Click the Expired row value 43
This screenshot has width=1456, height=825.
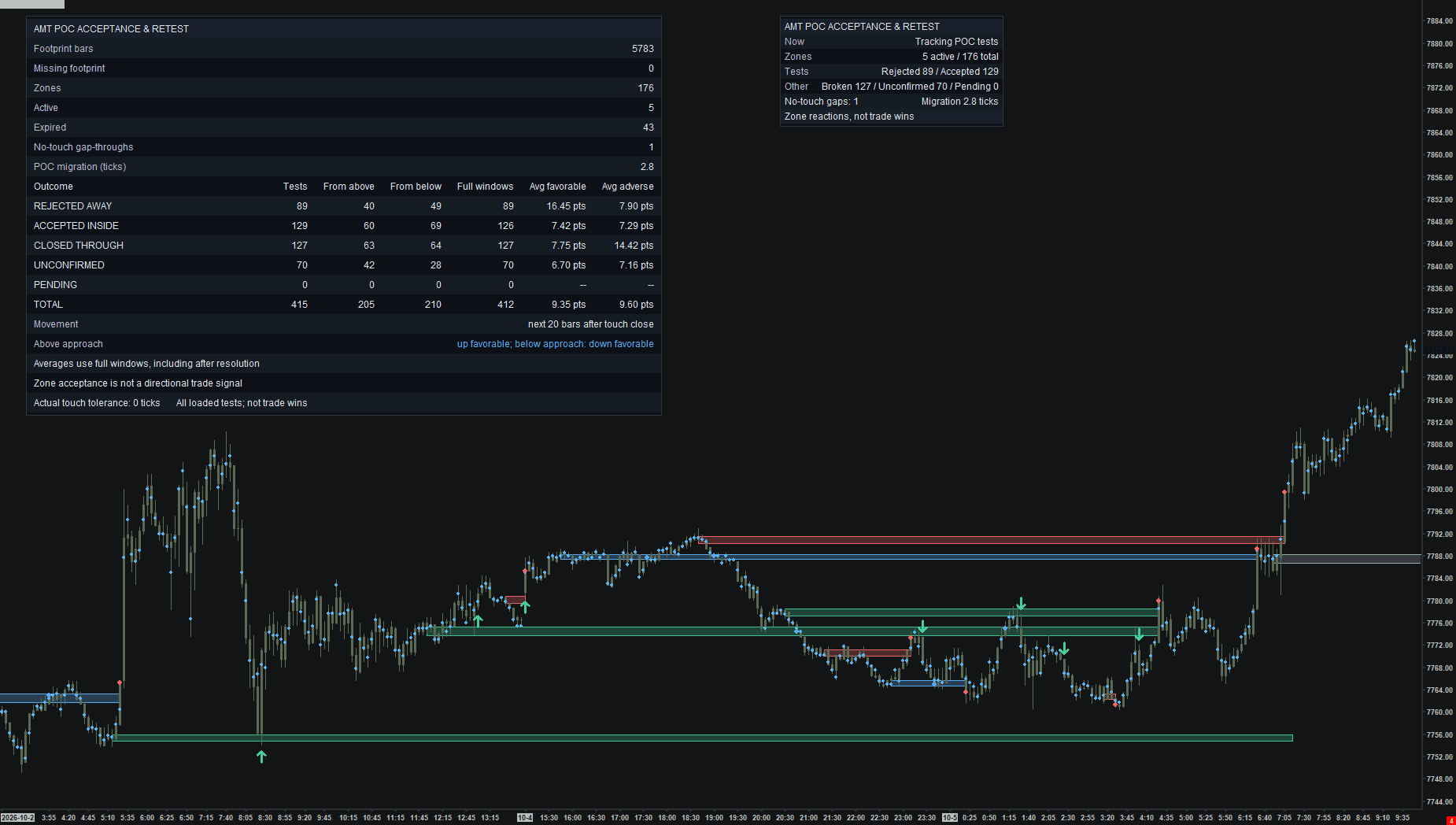(x=649, y=128)
